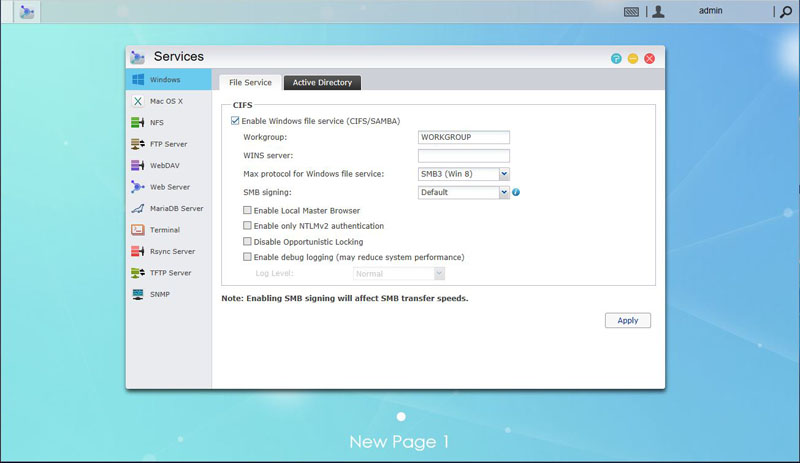
Task: Click the Services window title text
Action: pyautogui.click(x=179, y=57)
